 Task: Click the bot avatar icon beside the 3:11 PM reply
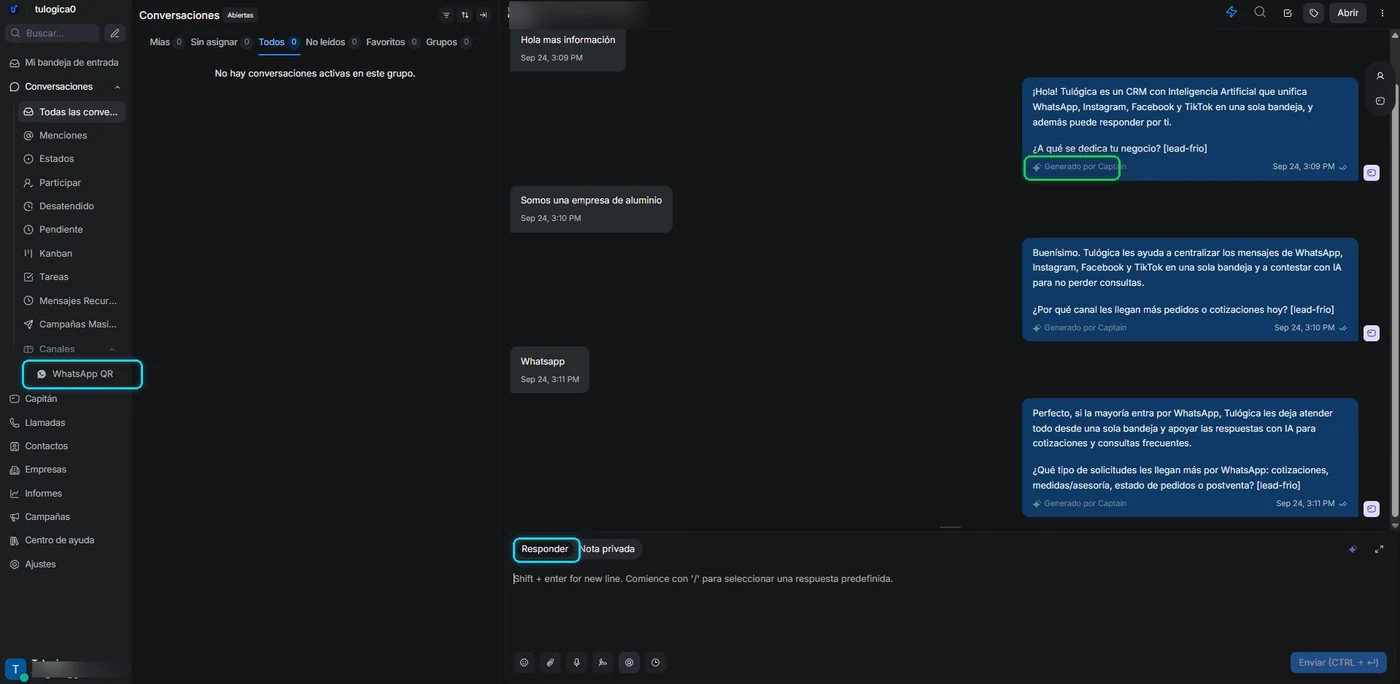[1372, 509]
